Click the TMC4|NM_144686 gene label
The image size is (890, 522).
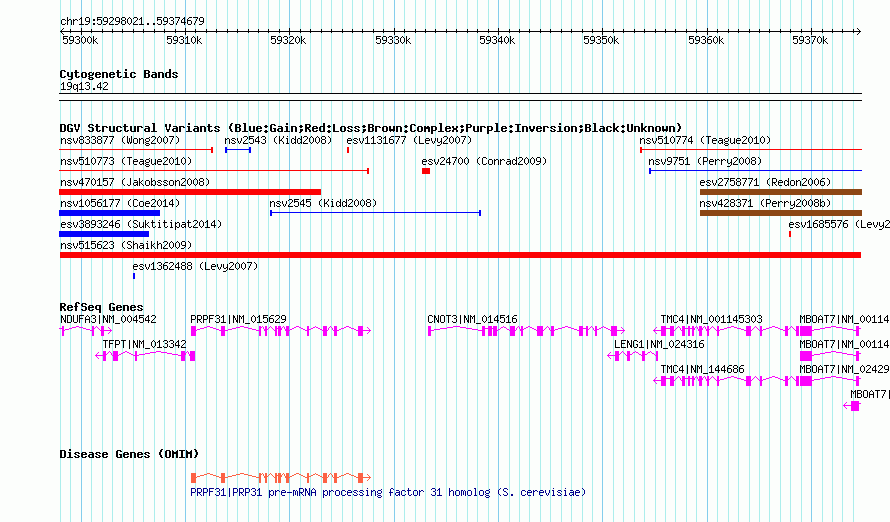702,369
